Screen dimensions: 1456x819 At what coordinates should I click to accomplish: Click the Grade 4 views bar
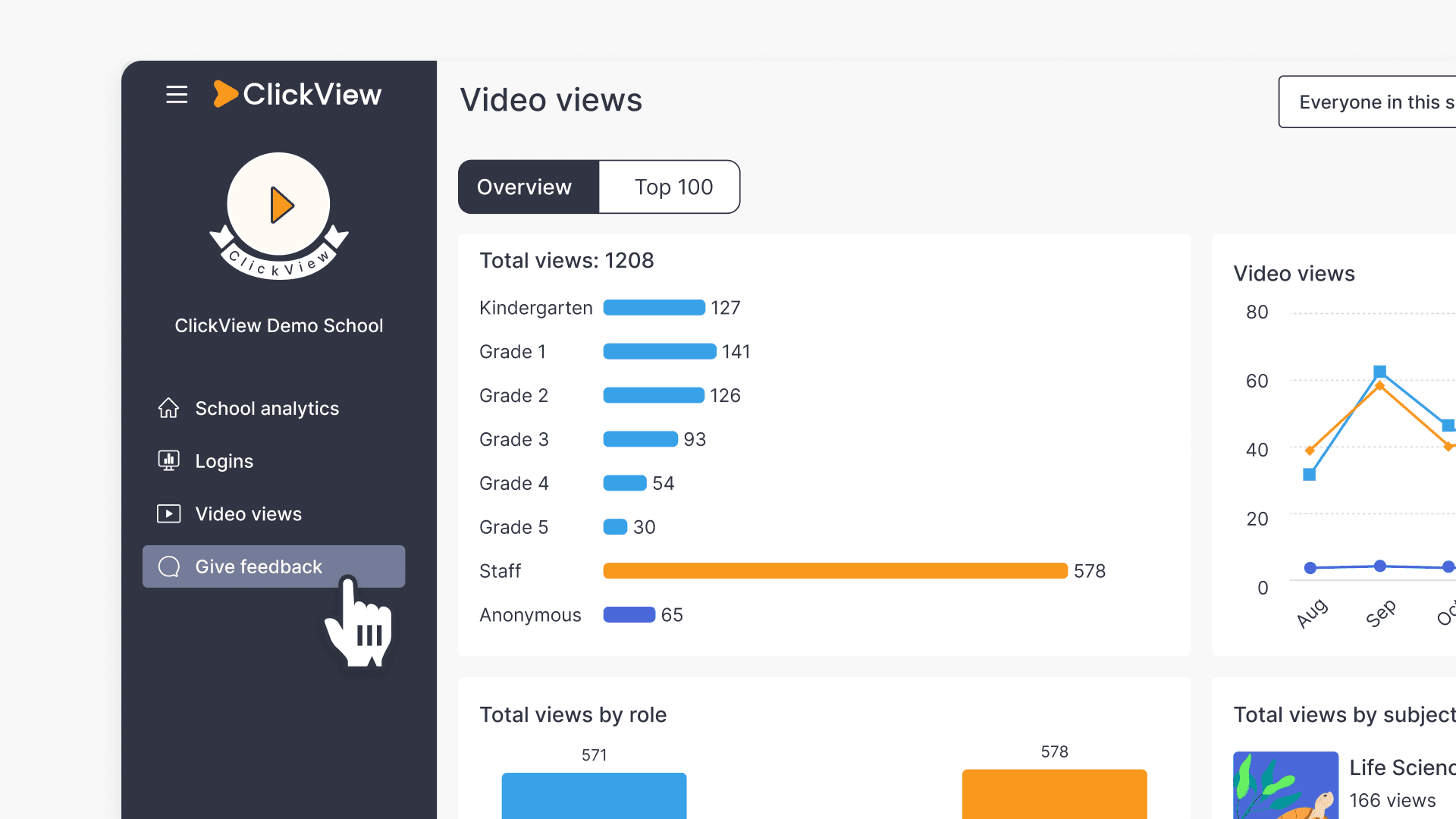point(625,484)
